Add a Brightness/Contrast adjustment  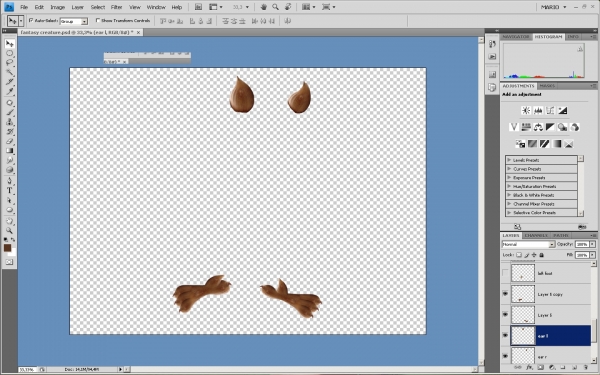[x=526, y=111]
